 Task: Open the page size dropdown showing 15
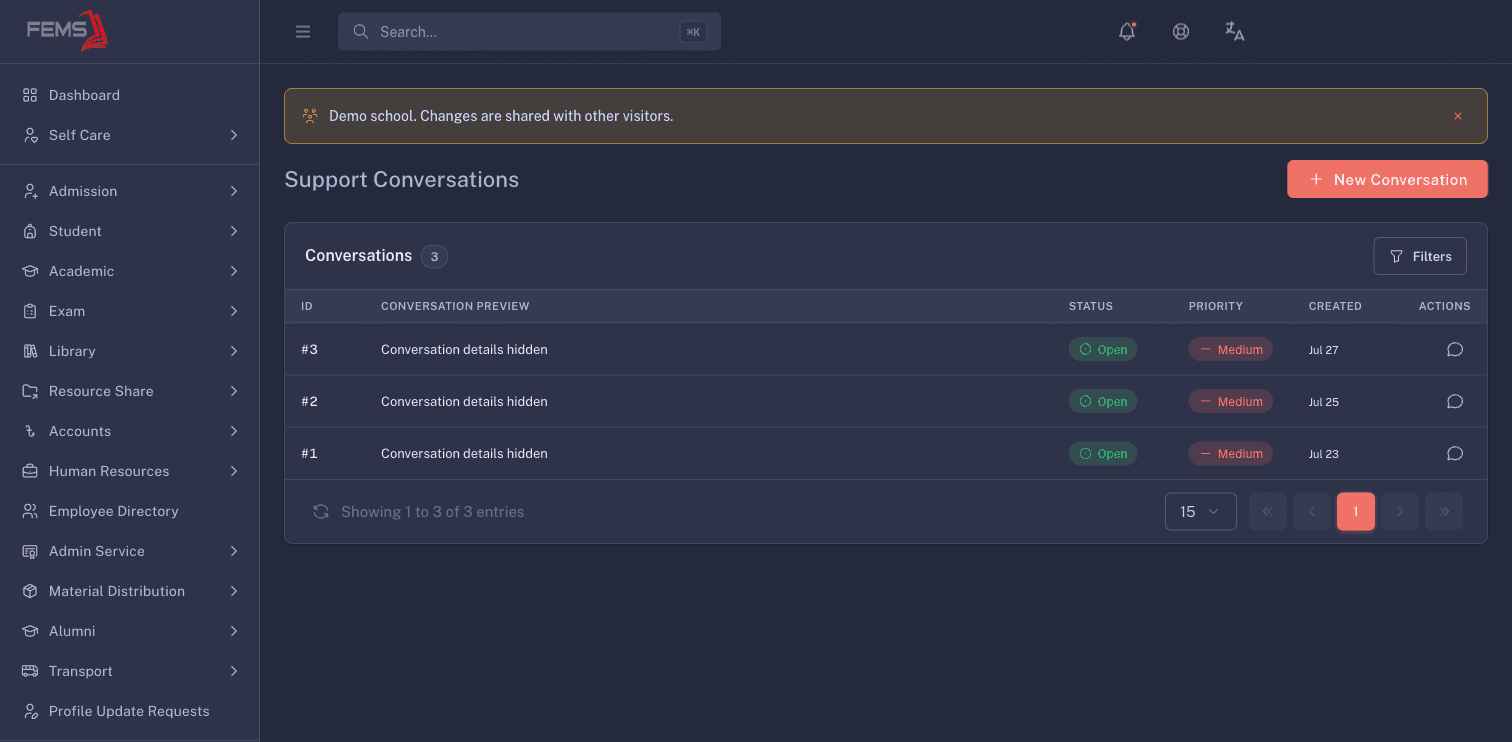(x=1200, y=511)
